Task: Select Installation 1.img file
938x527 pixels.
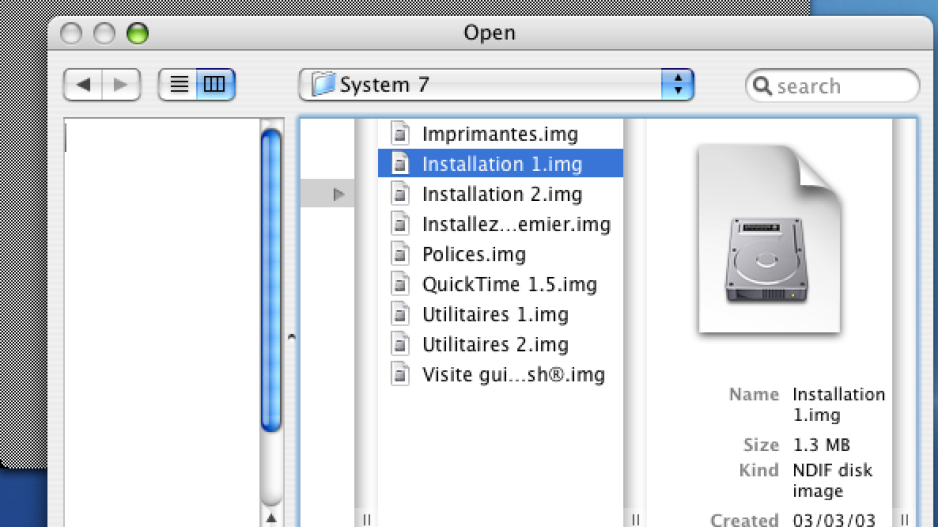Action: click(501, 163)
